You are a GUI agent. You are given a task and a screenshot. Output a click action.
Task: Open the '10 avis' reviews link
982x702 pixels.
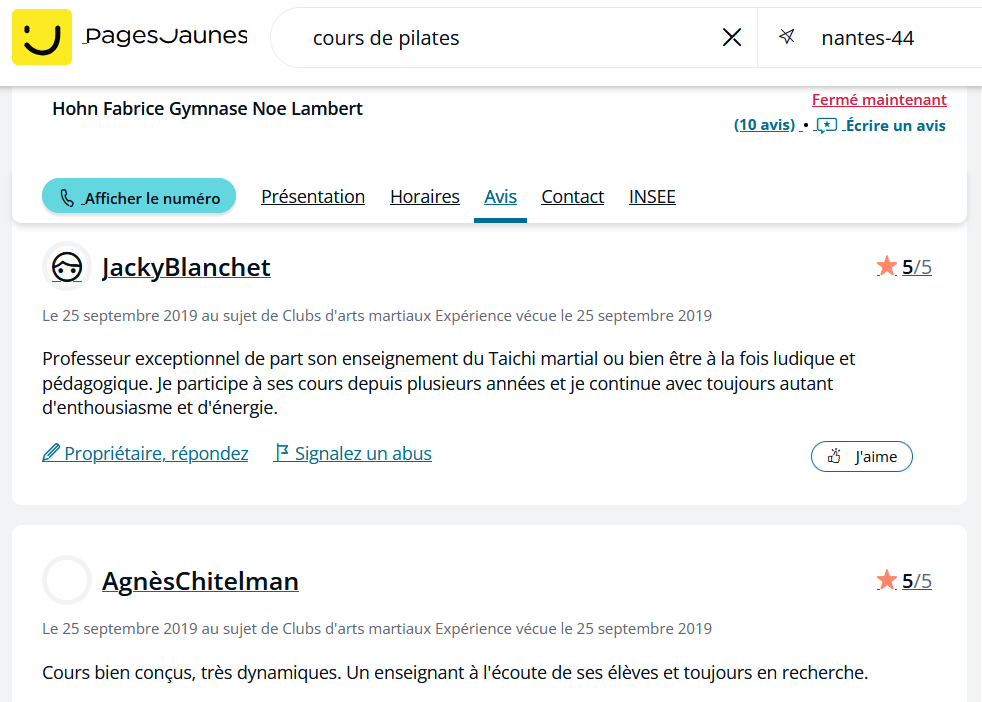coord(764,125)
